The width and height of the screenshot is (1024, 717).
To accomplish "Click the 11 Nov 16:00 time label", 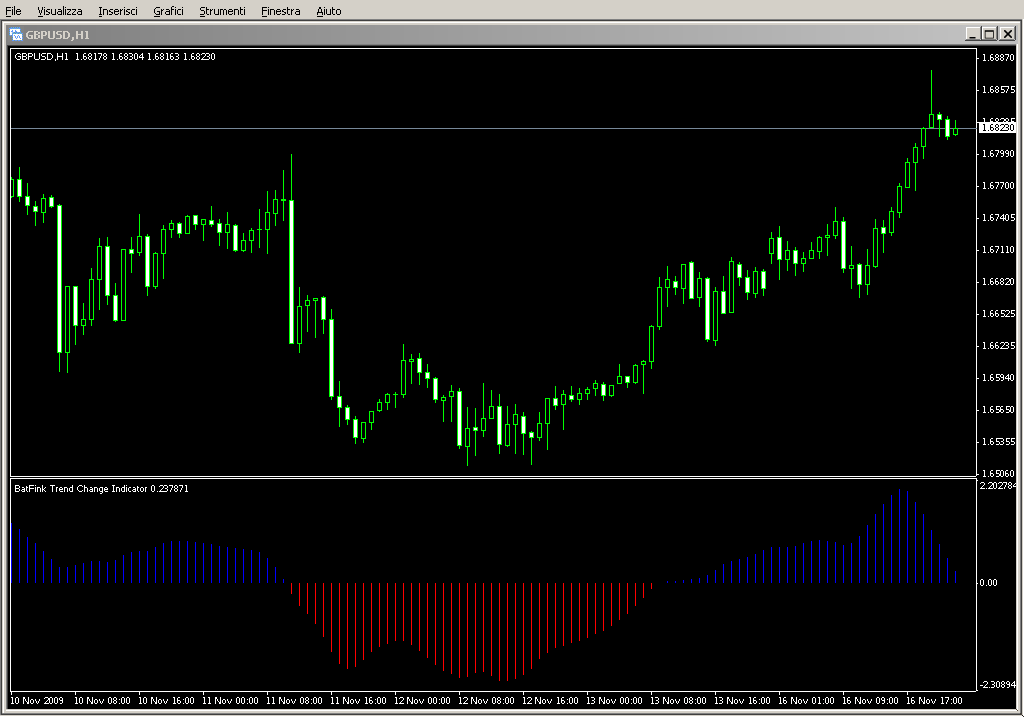I will [358, 701].
